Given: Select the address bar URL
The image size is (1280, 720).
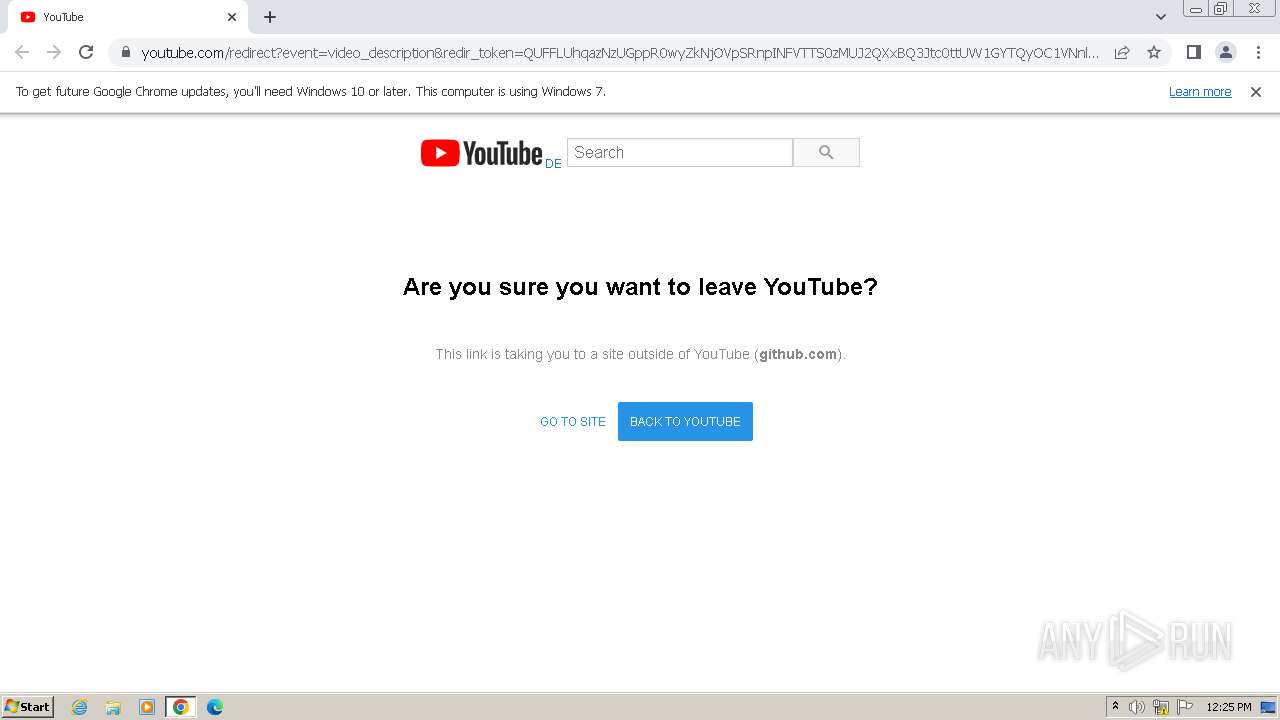Looking at the screenshot, I should [x=620, y=53].
